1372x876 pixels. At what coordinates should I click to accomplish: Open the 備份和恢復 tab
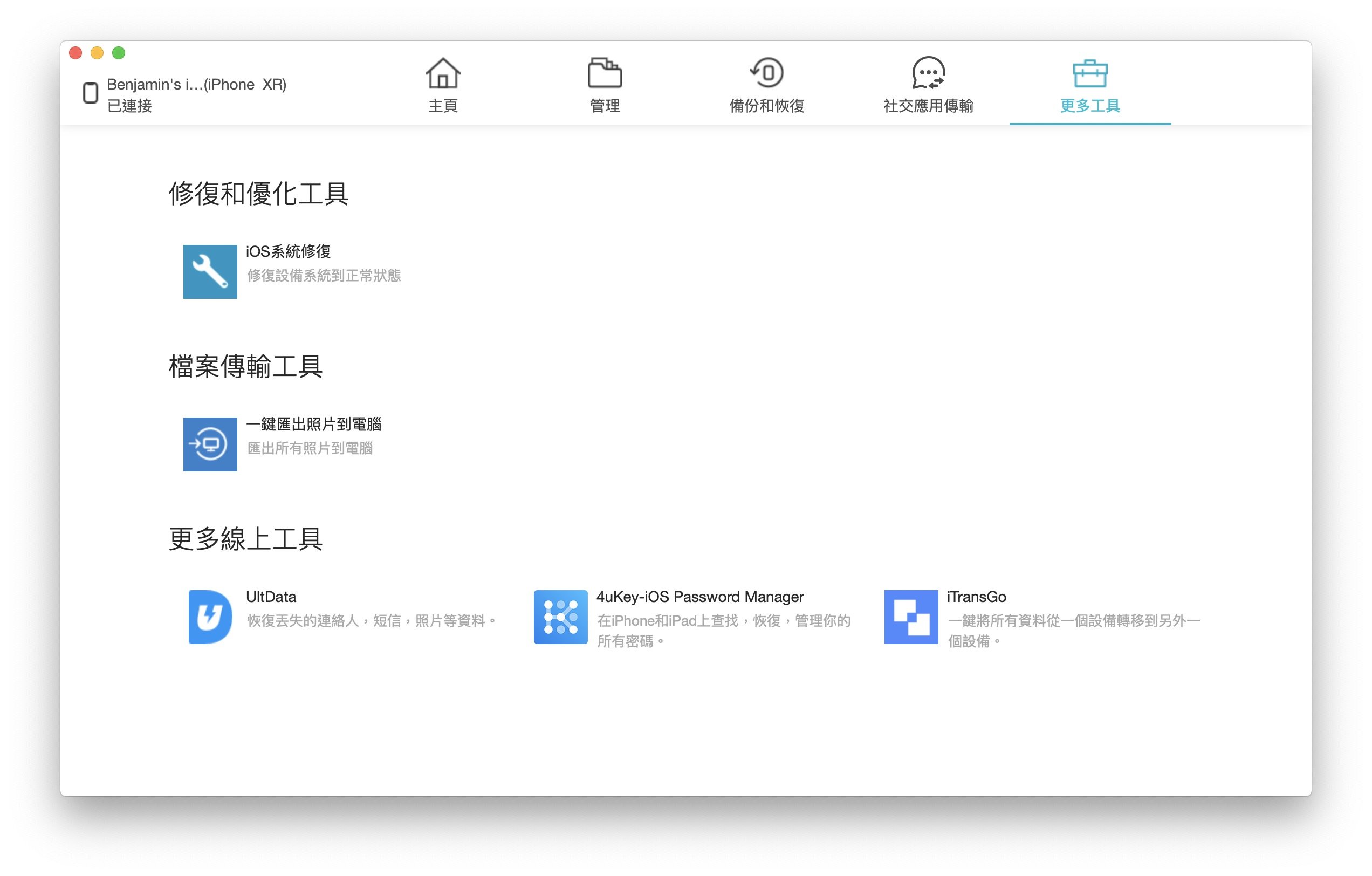[766, 85]
